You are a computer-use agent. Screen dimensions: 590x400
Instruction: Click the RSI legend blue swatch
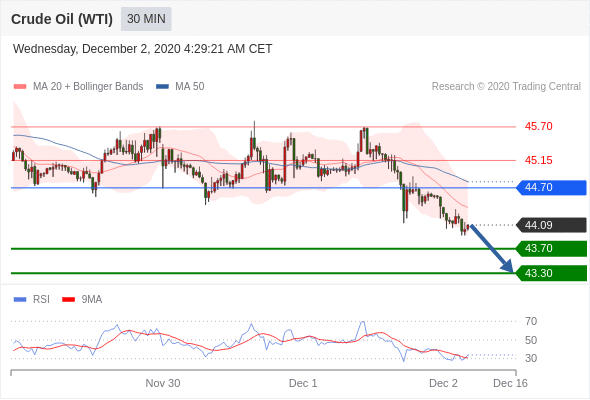20,300
